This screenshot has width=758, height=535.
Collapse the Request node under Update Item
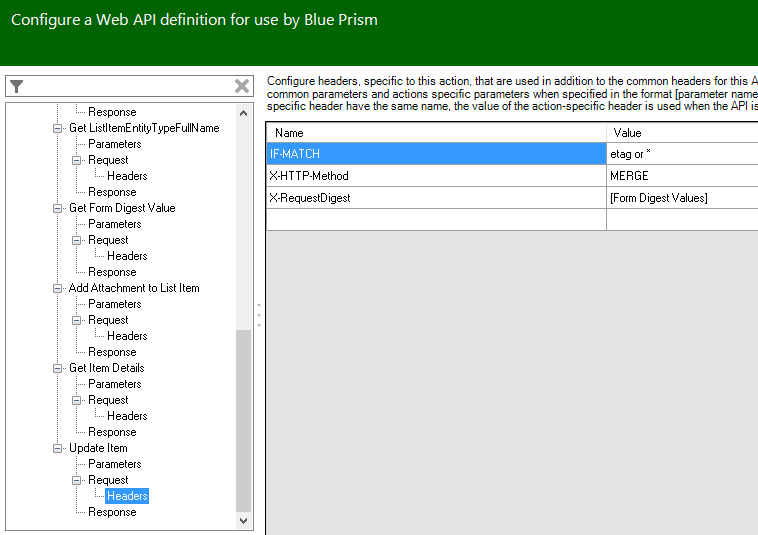(77, 480)
